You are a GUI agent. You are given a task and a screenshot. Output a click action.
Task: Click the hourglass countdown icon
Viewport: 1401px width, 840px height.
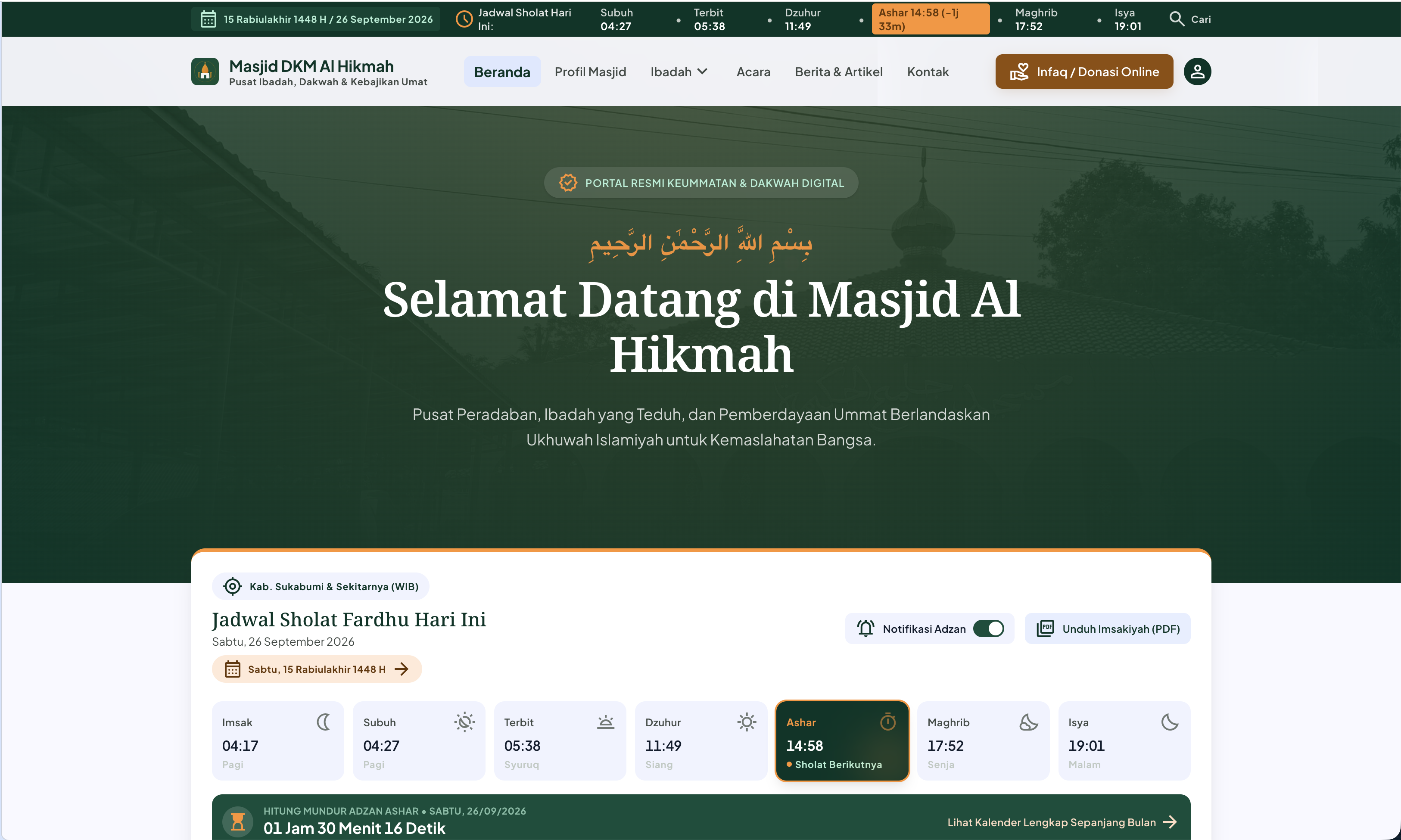(x=238, y=822)
